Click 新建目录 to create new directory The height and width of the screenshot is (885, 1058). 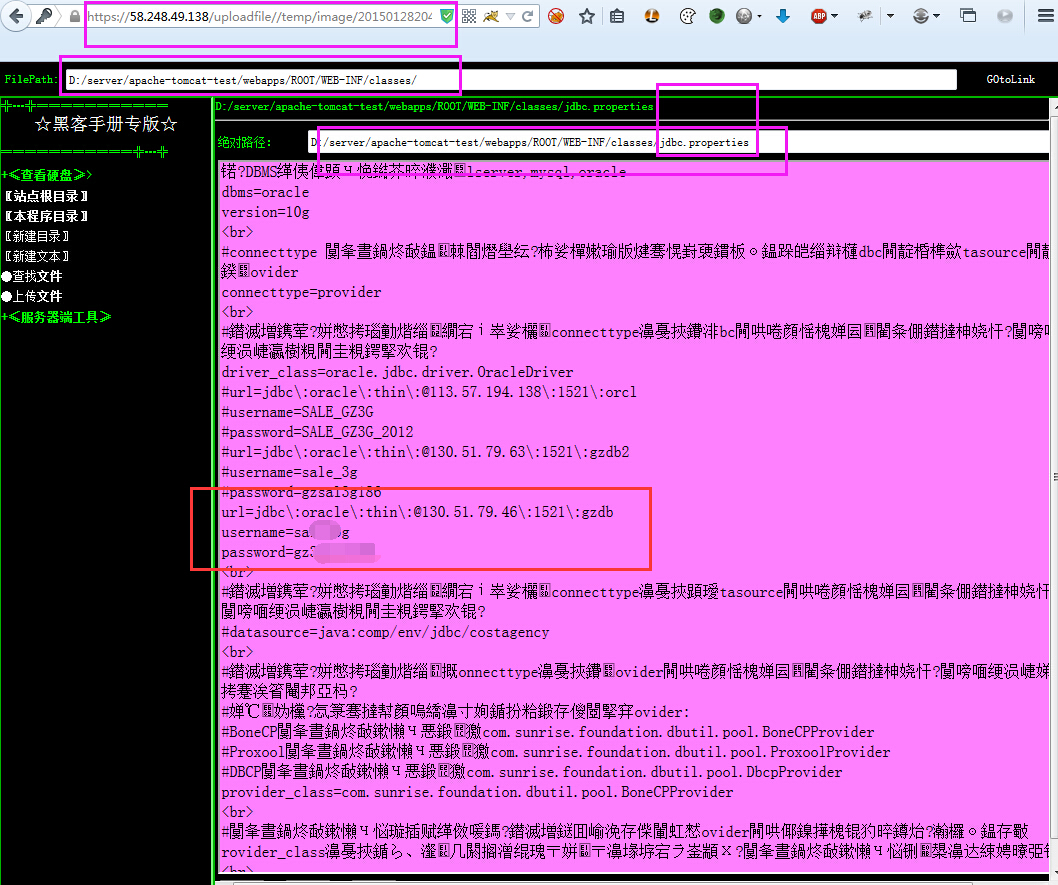pos(37,237)
